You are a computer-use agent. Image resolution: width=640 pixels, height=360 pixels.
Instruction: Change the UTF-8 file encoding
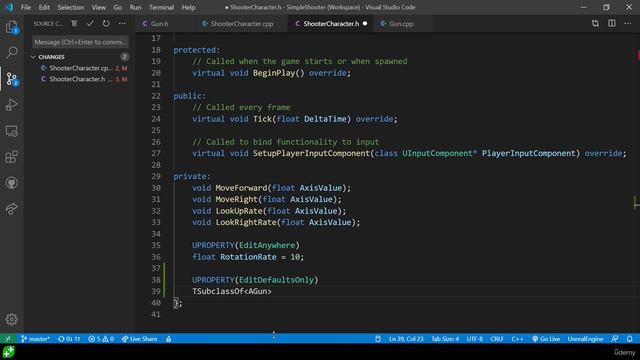click(x=474, y=339)
